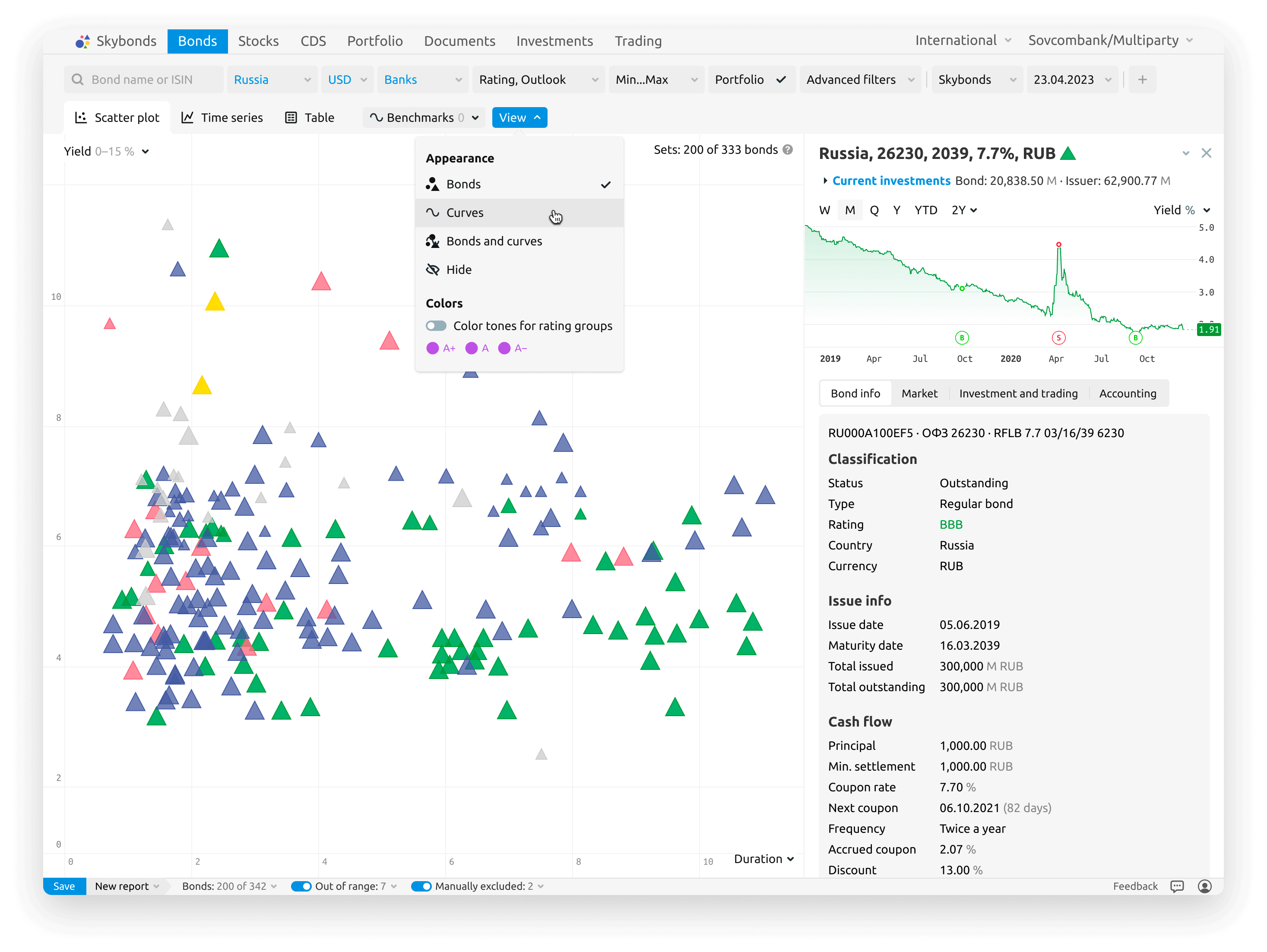The image size is (1267, 952).
Task: Expand Advanced filters
Action: tap(860, 79)
